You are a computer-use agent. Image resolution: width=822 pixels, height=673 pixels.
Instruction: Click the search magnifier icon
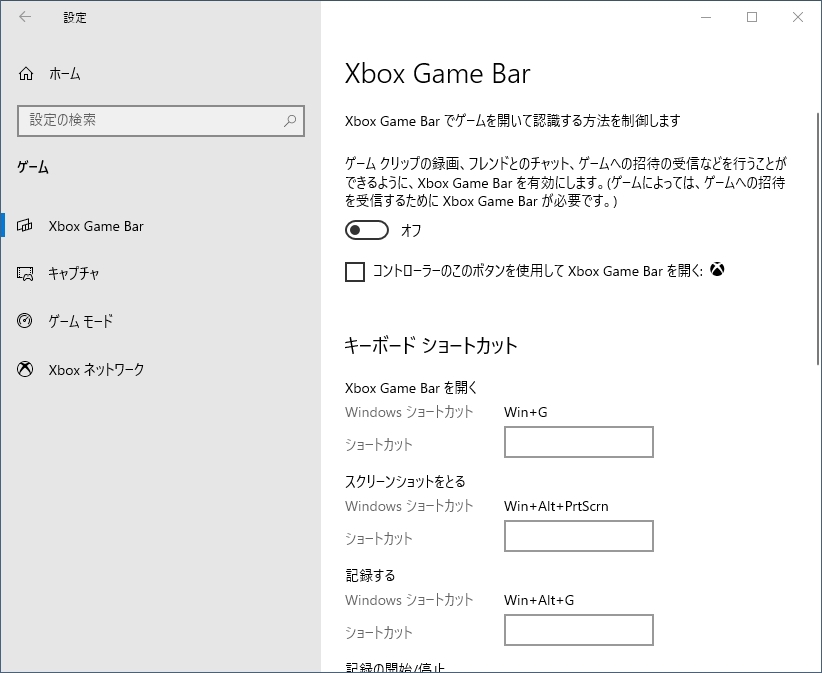[x=290, y=121]
